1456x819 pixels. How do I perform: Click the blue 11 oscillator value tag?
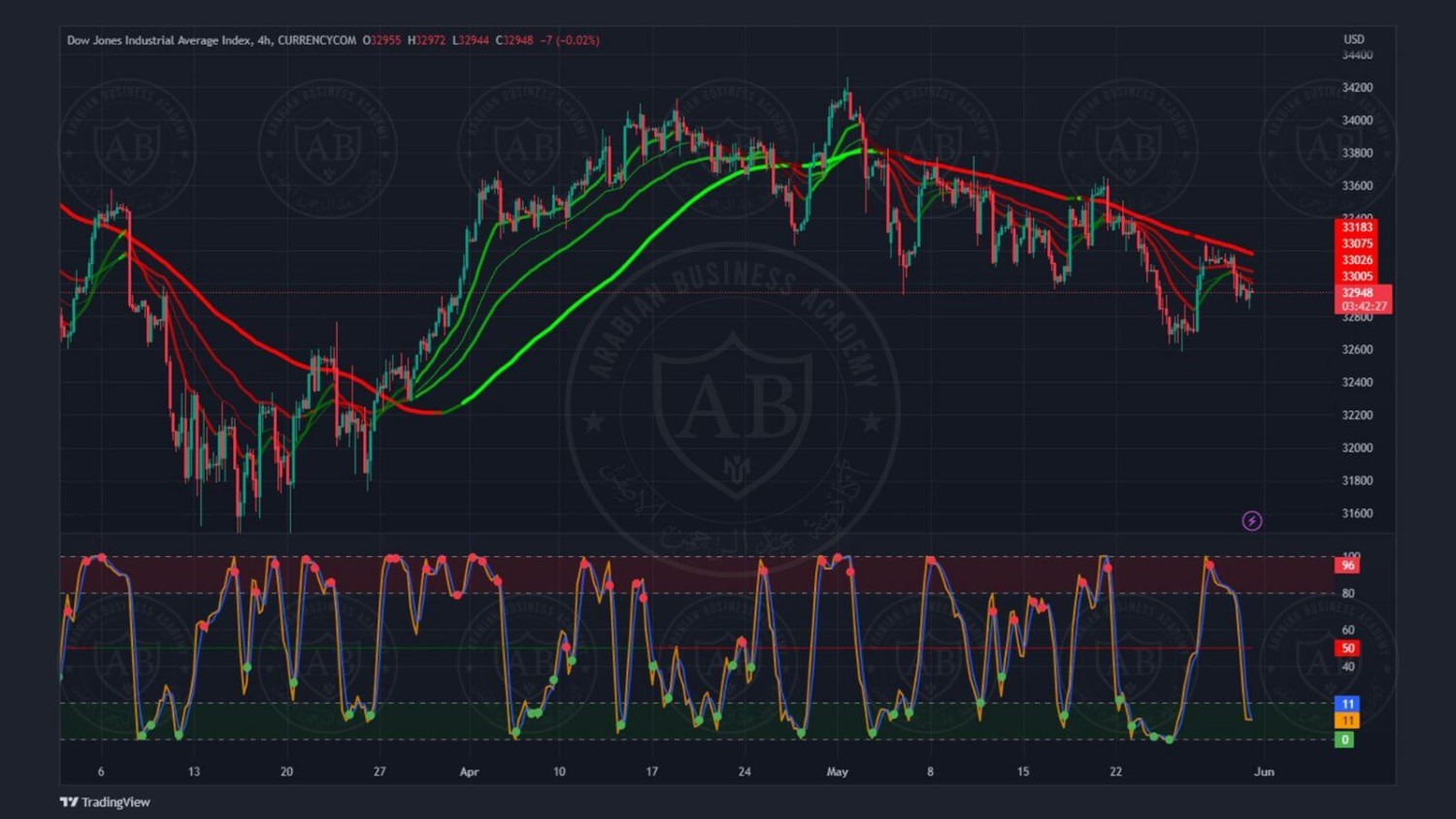coord(1348,704)
